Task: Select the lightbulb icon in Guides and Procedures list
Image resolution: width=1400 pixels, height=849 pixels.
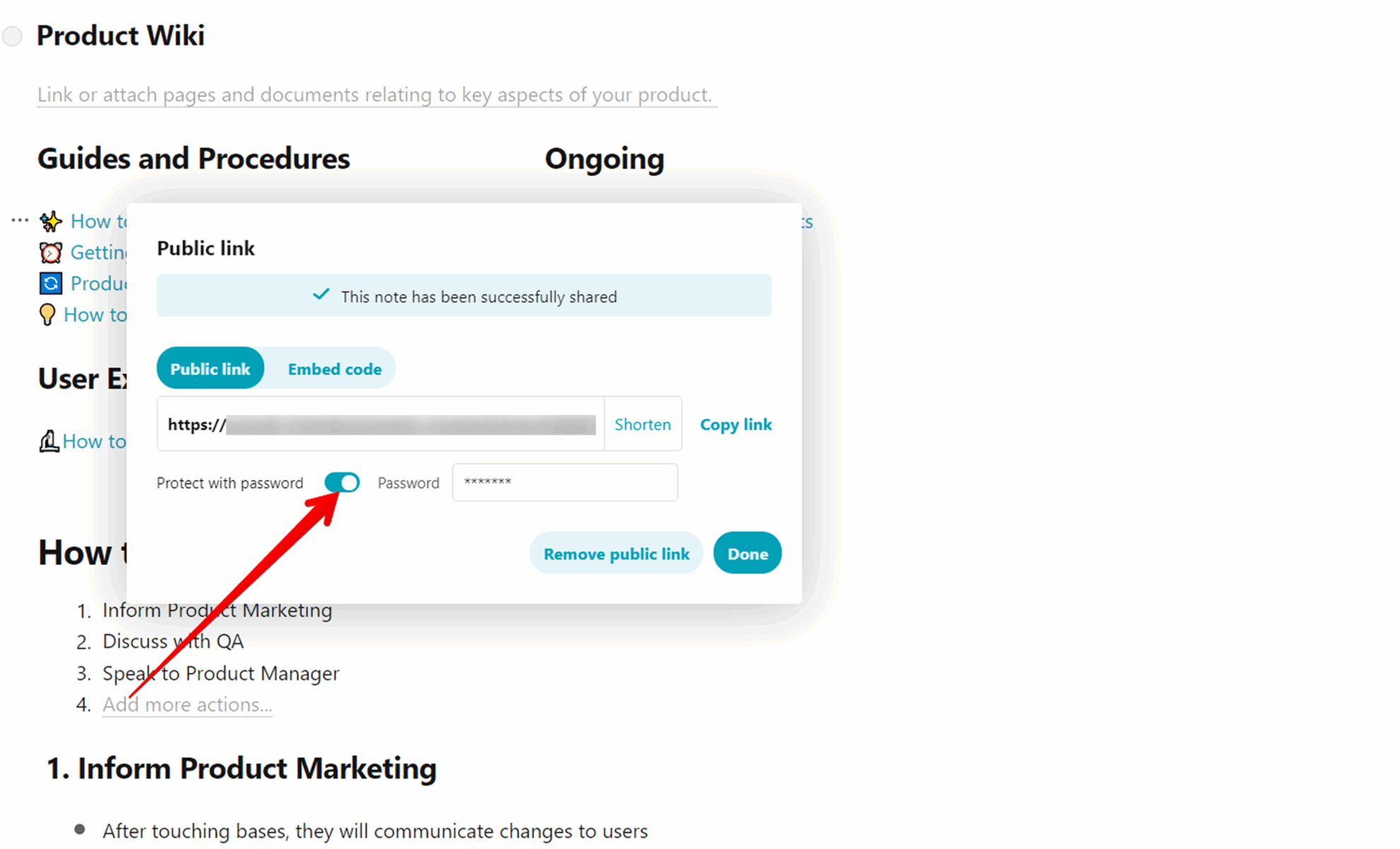Action: (47, 315)
